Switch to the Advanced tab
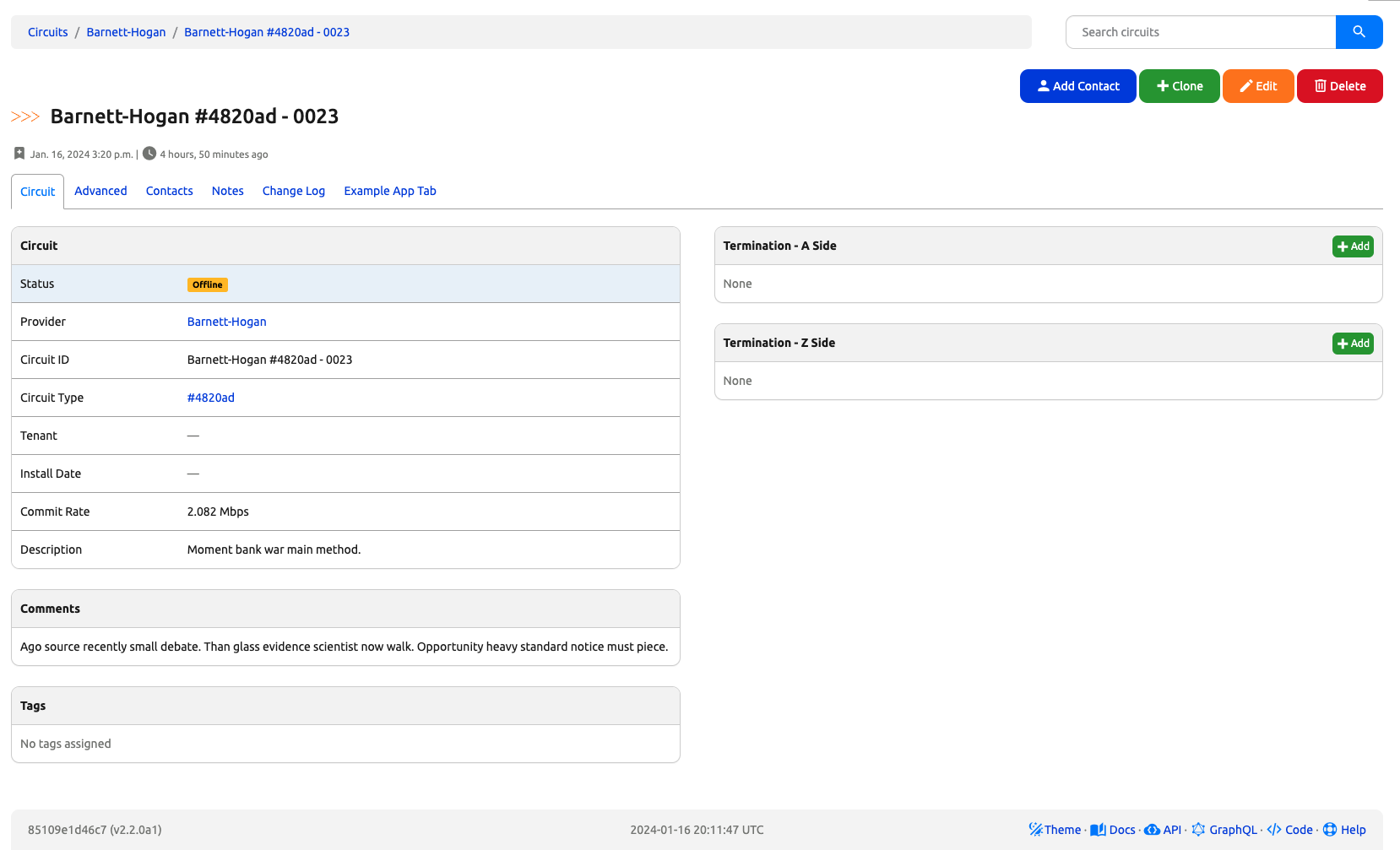The image size is (1400, 850). pyautogui.click(x=100, y=191)
